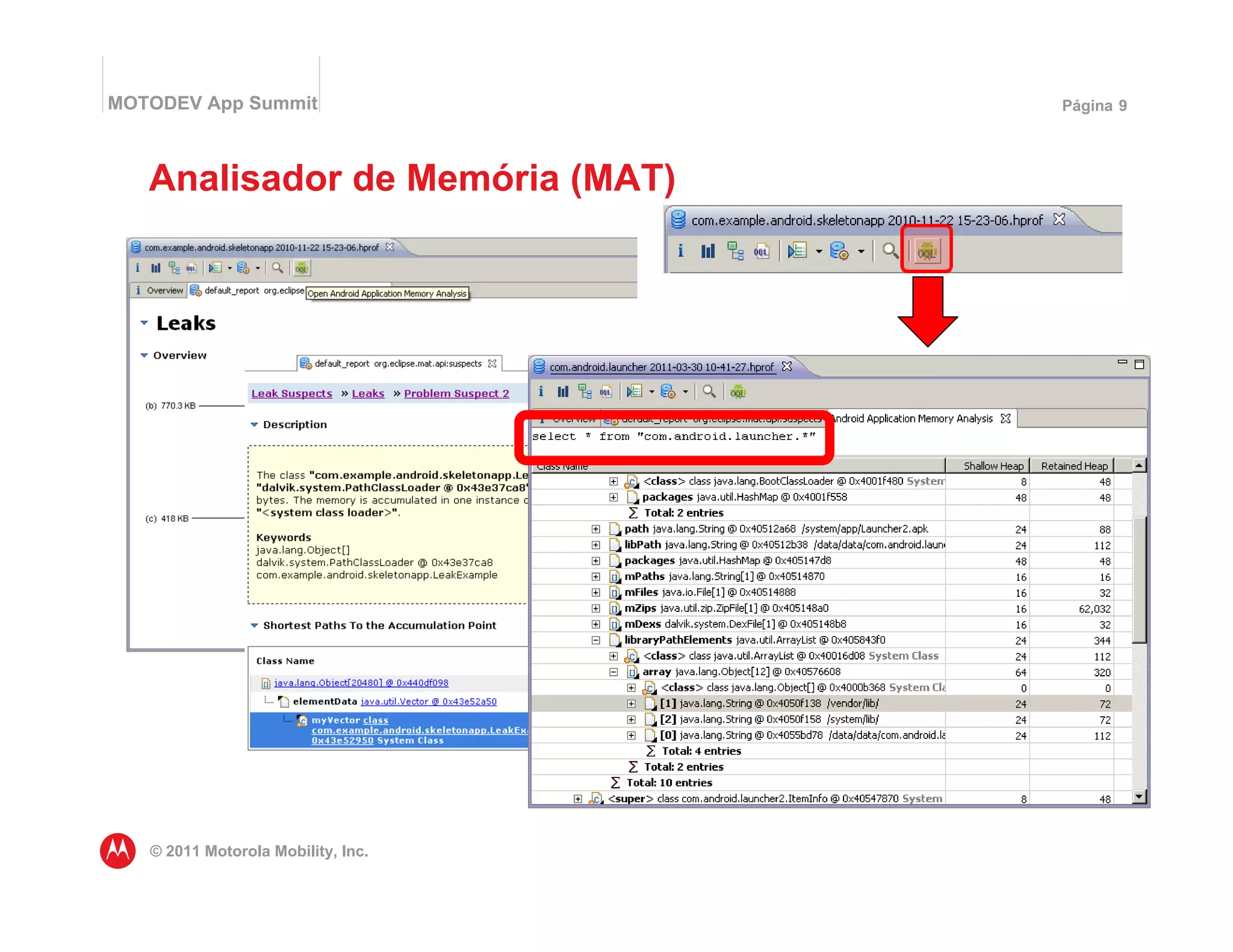This screenshot has width=1233, height=952.
Task: Close the default_report suspects tab
Action: click(492, 363)
